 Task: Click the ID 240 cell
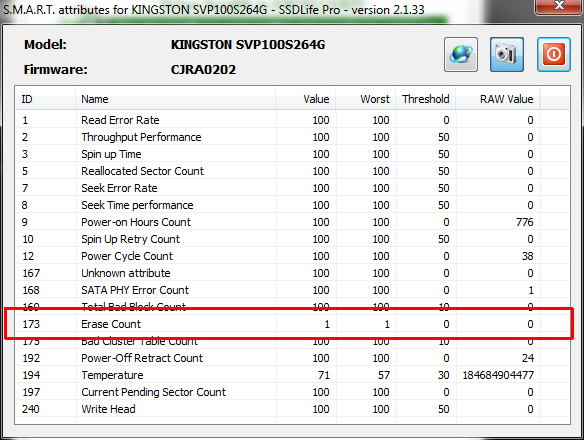point(31,409)
